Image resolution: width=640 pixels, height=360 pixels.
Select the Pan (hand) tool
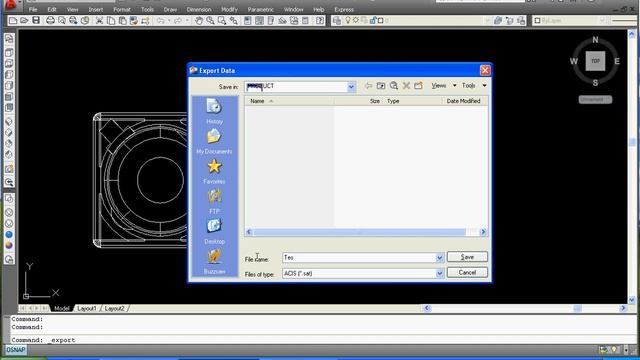199,20
